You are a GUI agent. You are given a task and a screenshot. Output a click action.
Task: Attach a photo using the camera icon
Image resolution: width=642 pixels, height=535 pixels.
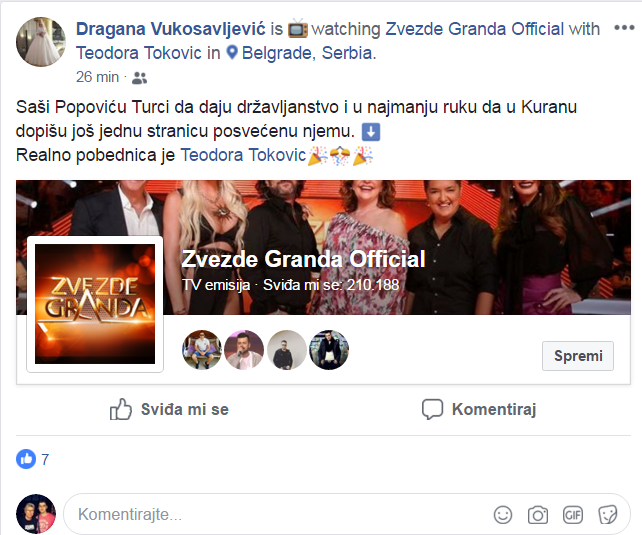538,515
